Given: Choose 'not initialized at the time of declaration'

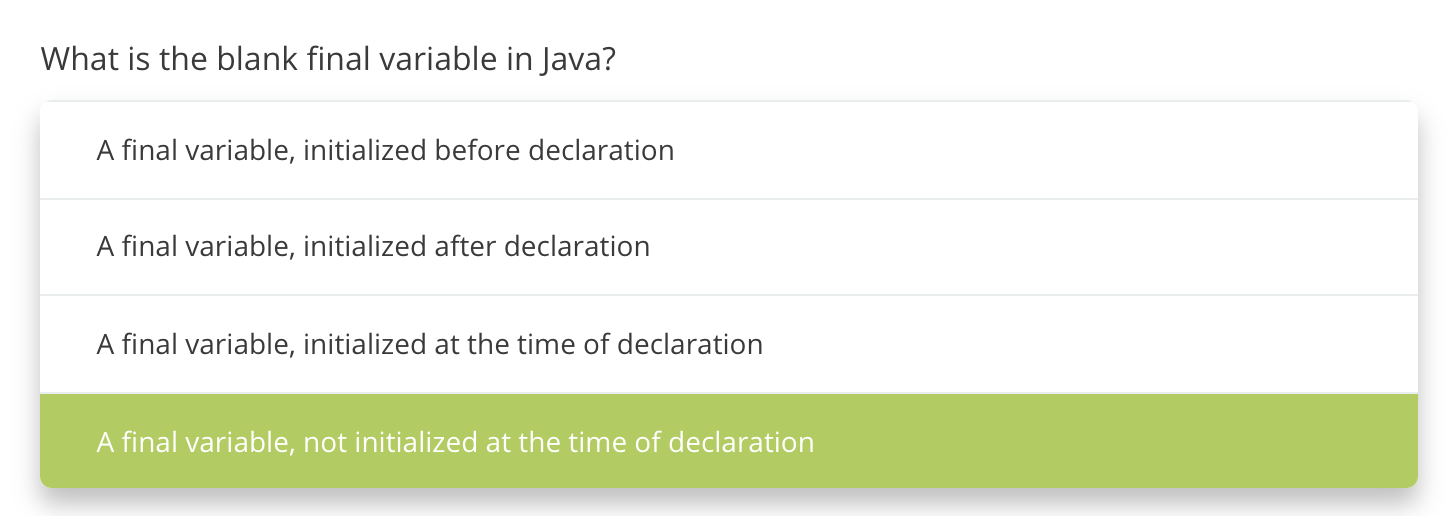Looking at the screenshot, I should click(455, 441).
